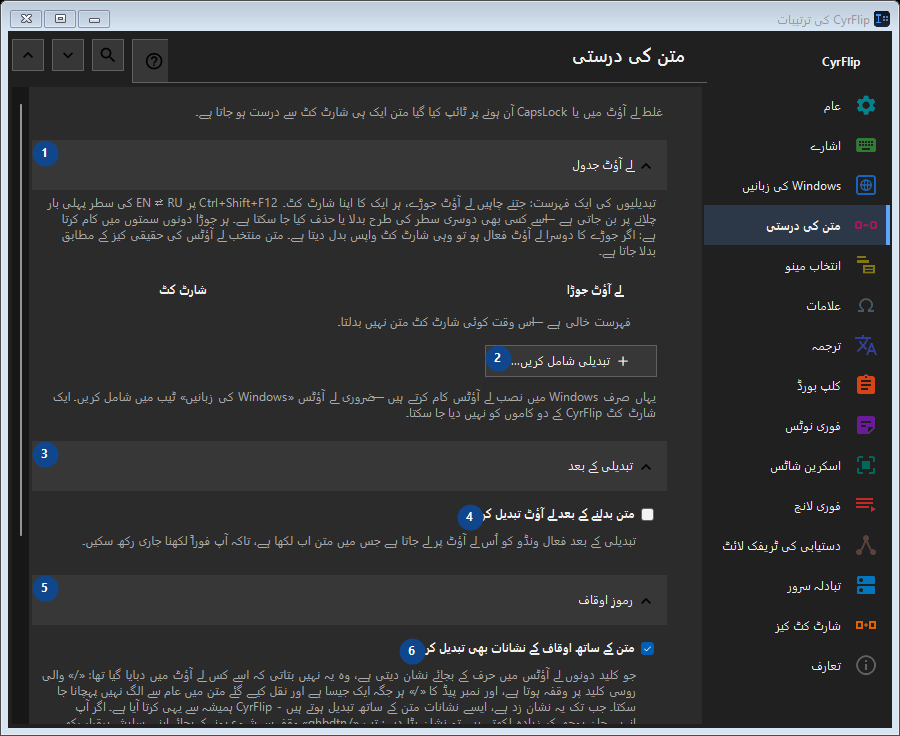
Task: Open the اشارے page
Action: pos(797,145)
